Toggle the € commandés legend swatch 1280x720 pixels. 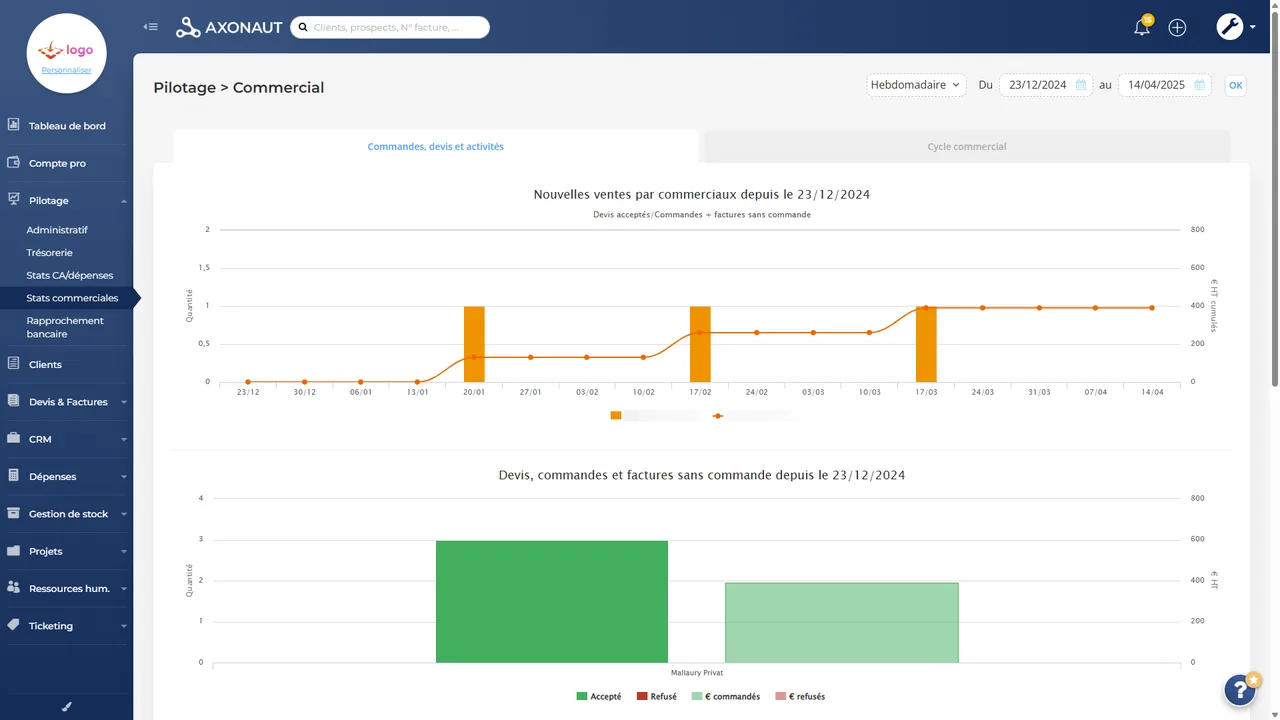pyautogui.click(x=697, y=696)
